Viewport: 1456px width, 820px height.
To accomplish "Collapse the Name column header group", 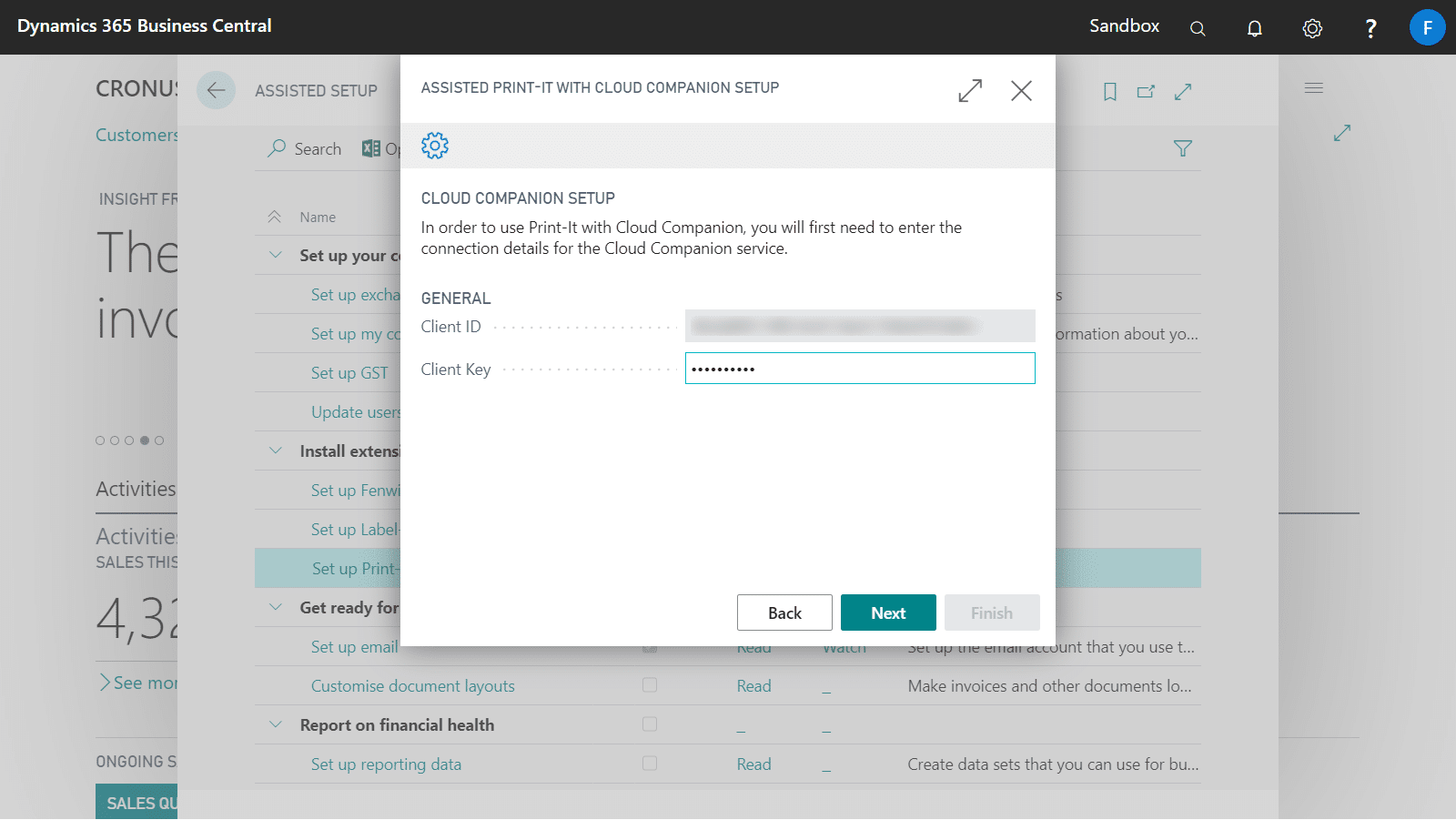I will click(x=275, y=217).
